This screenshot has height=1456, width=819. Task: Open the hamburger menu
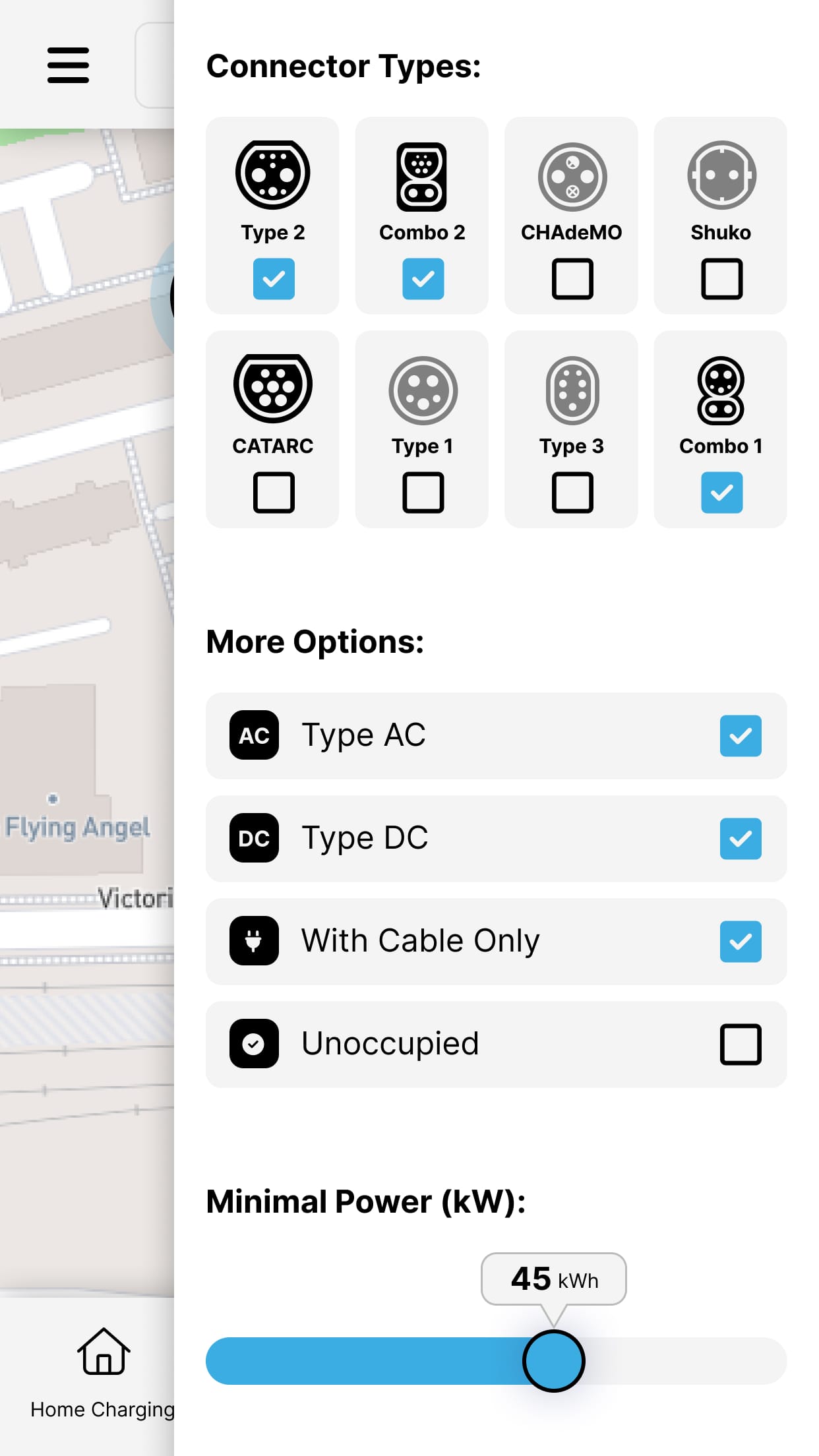pos(68,65)
